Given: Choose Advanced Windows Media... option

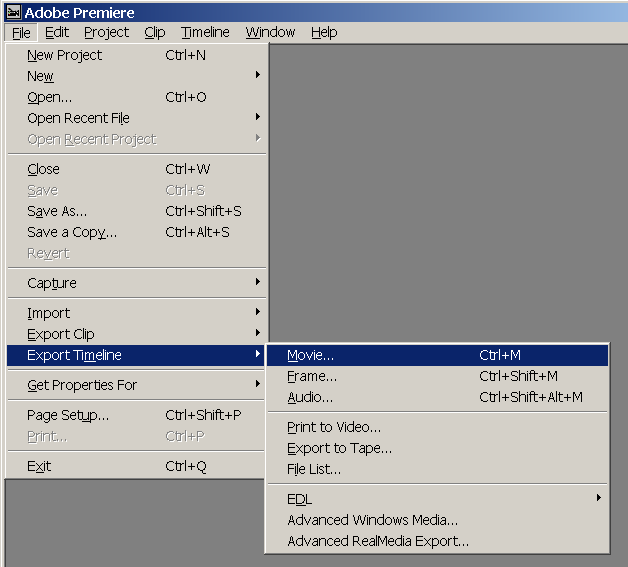Looking at the screenshot, I should [x=437, y=520].
